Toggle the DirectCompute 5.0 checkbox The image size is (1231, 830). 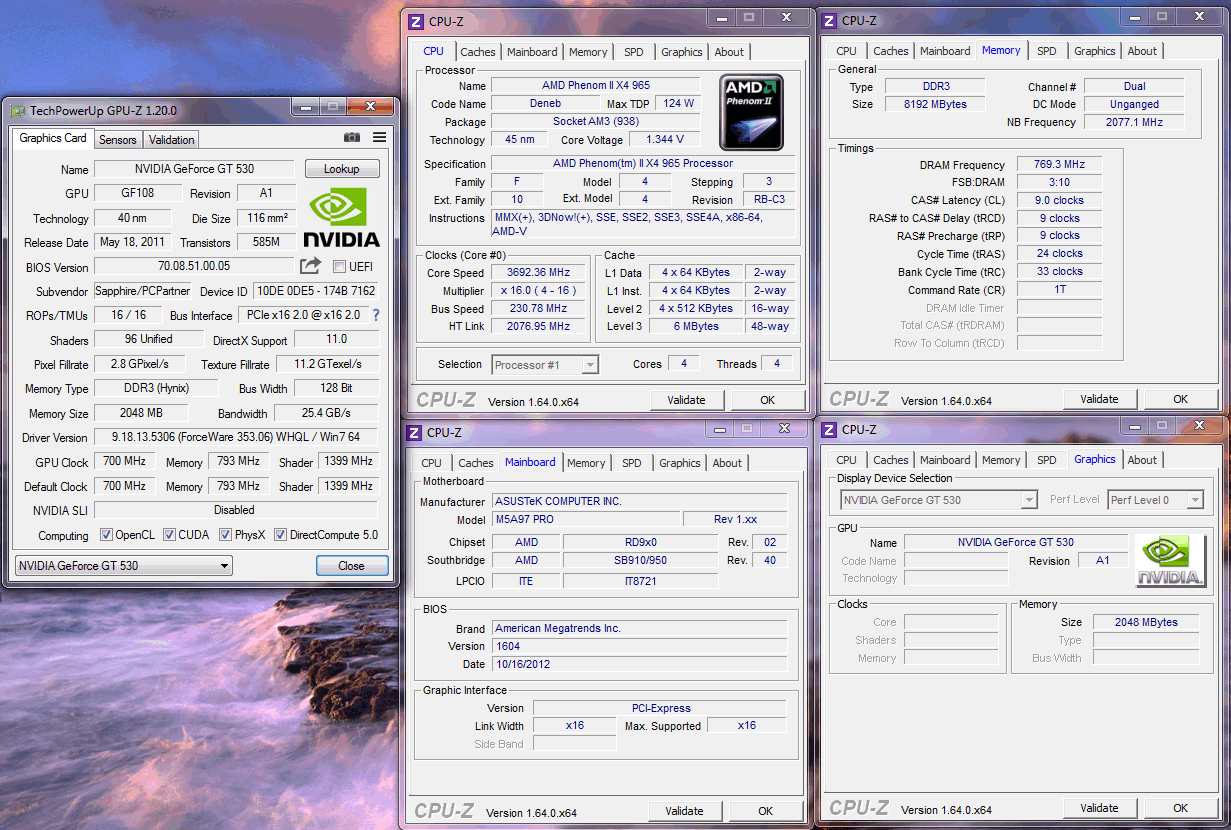[x=281, y=535]
